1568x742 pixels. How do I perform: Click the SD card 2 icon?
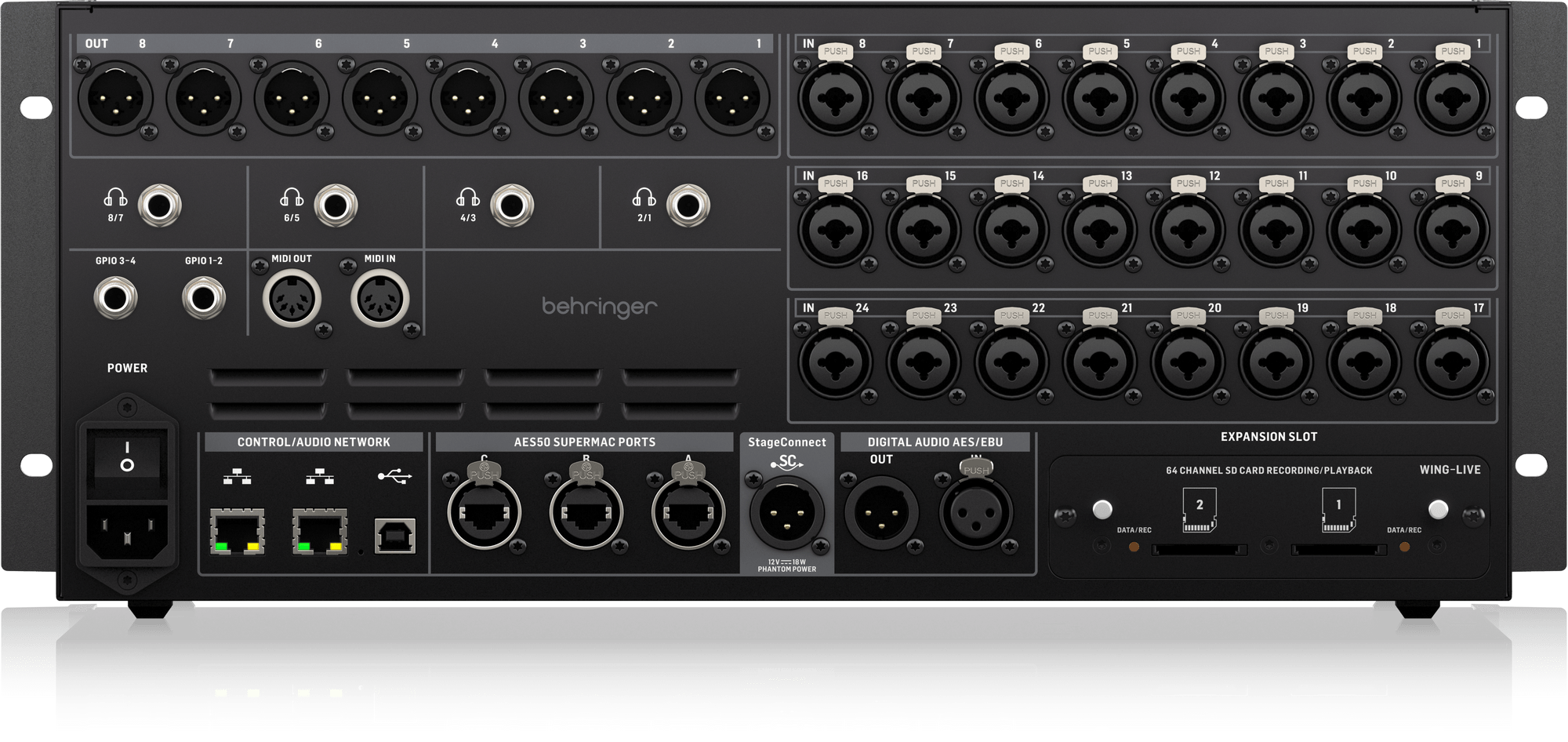(1200, 510)
